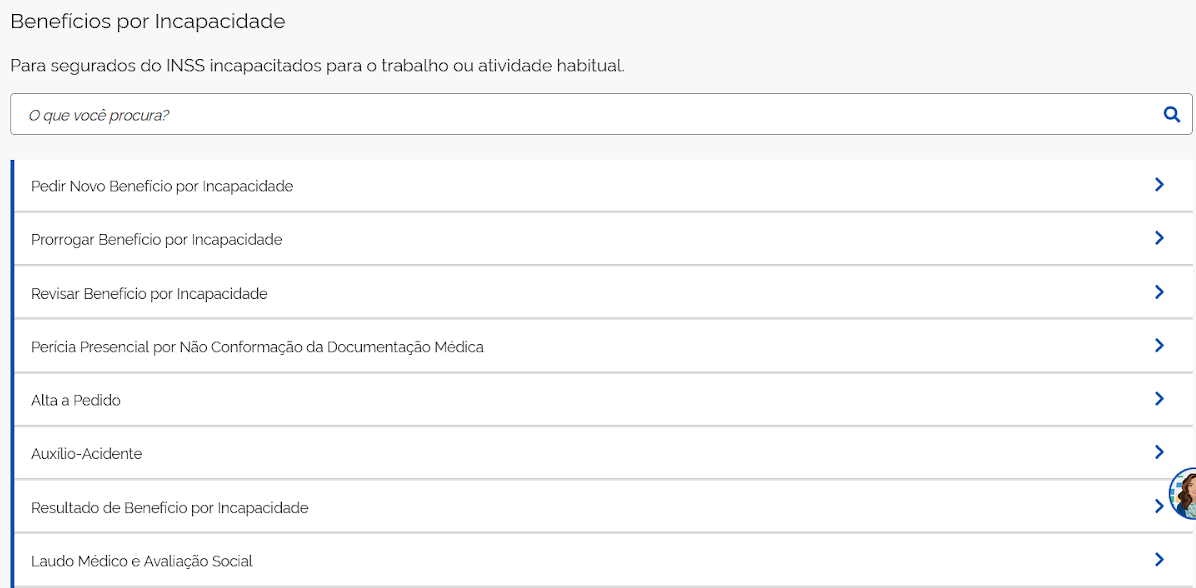Type in the "O que você procura?" field
The image size is (1196, 588).
580,115
